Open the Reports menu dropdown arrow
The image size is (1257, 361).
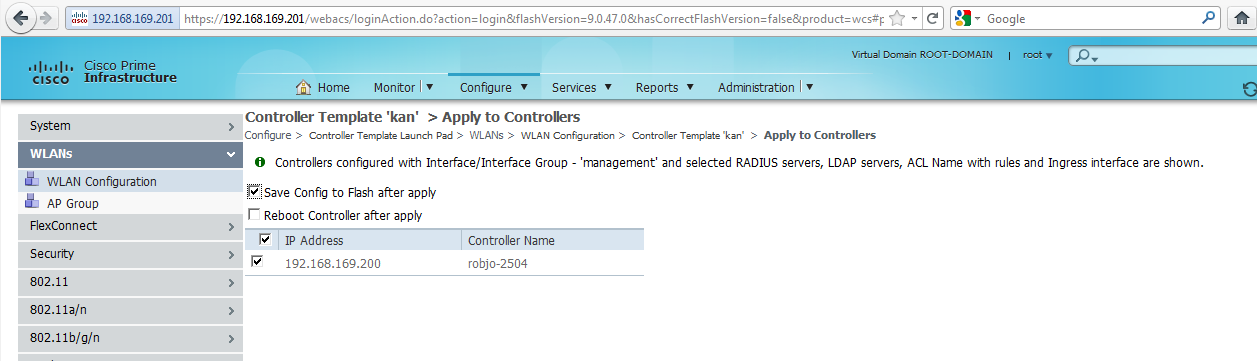tap(689, 87)
